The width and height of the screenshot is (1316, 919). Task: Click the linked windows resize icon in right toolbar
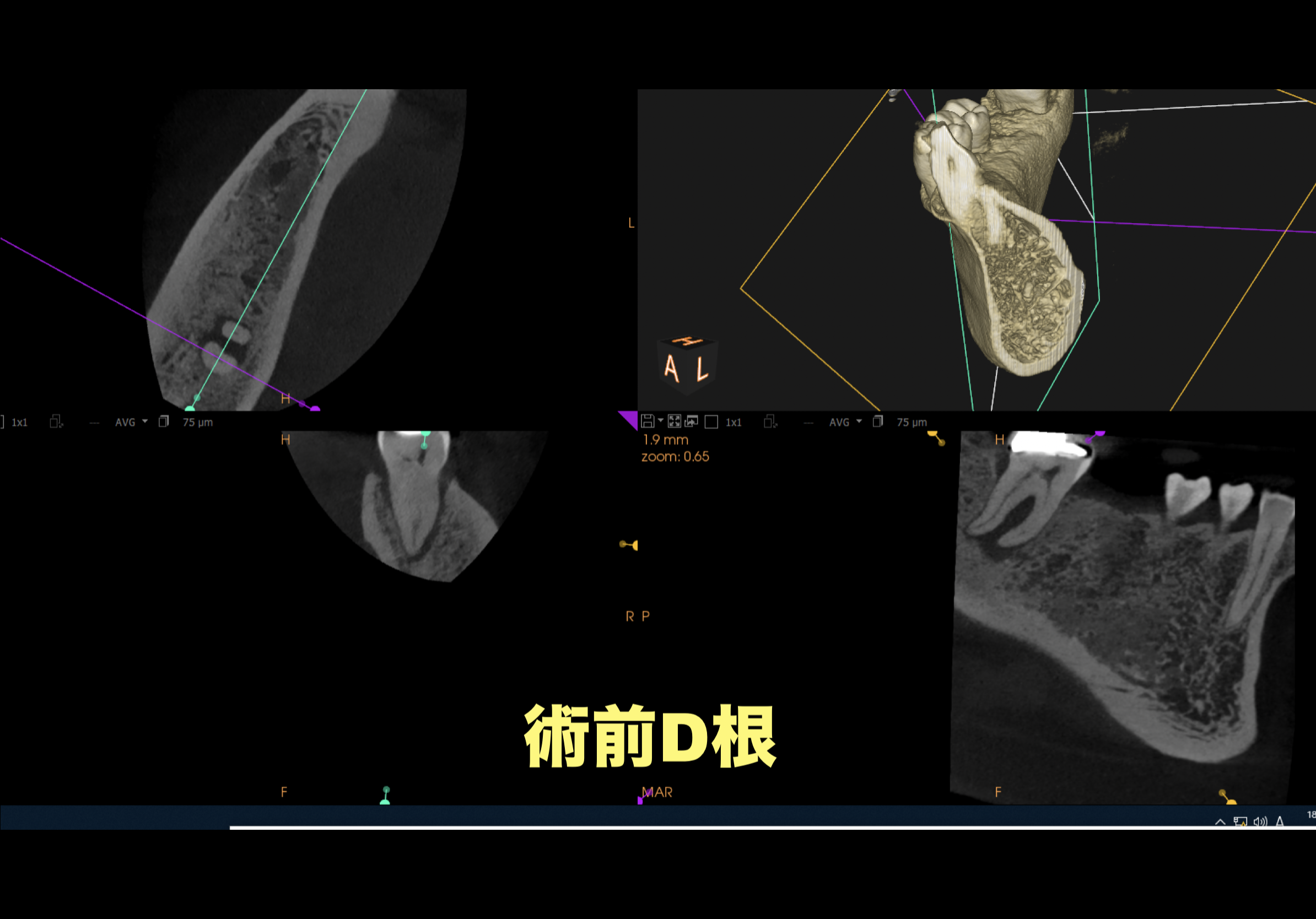tap(770, 422)
